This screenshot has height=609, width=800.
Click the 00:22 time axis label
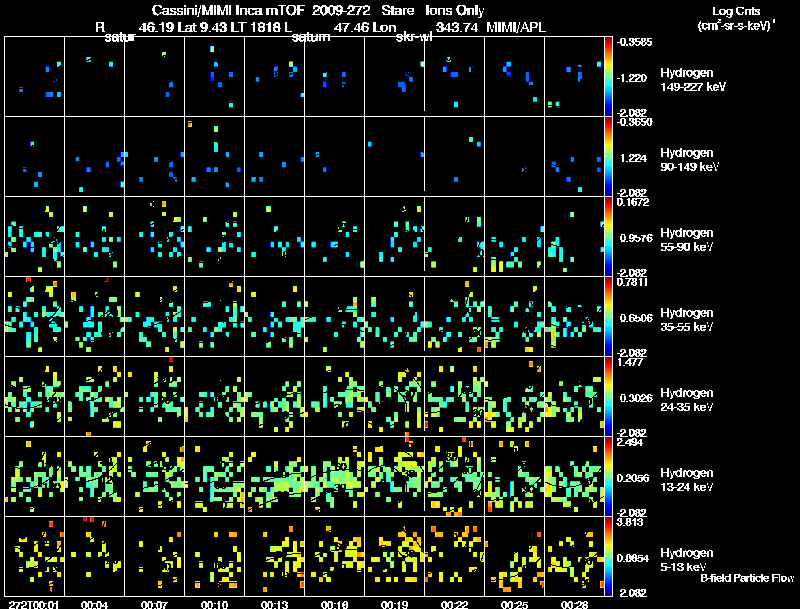click(x=455, y=604)
